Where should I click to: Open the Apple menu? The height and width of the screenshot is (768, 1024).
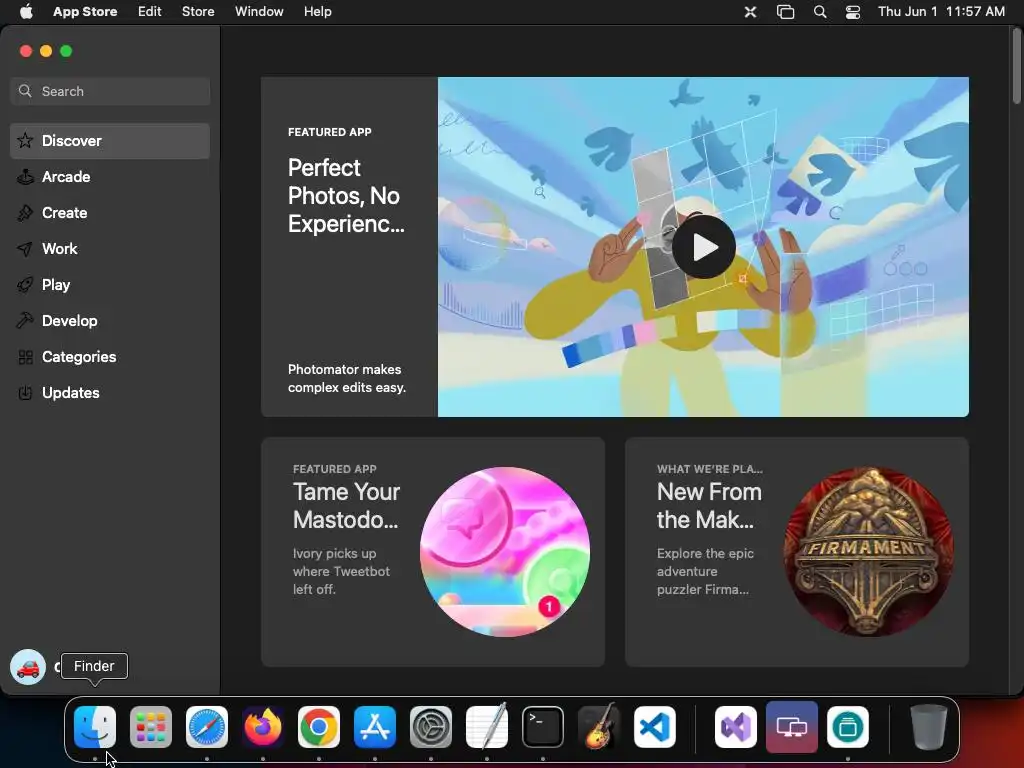(x=26, y=12)
